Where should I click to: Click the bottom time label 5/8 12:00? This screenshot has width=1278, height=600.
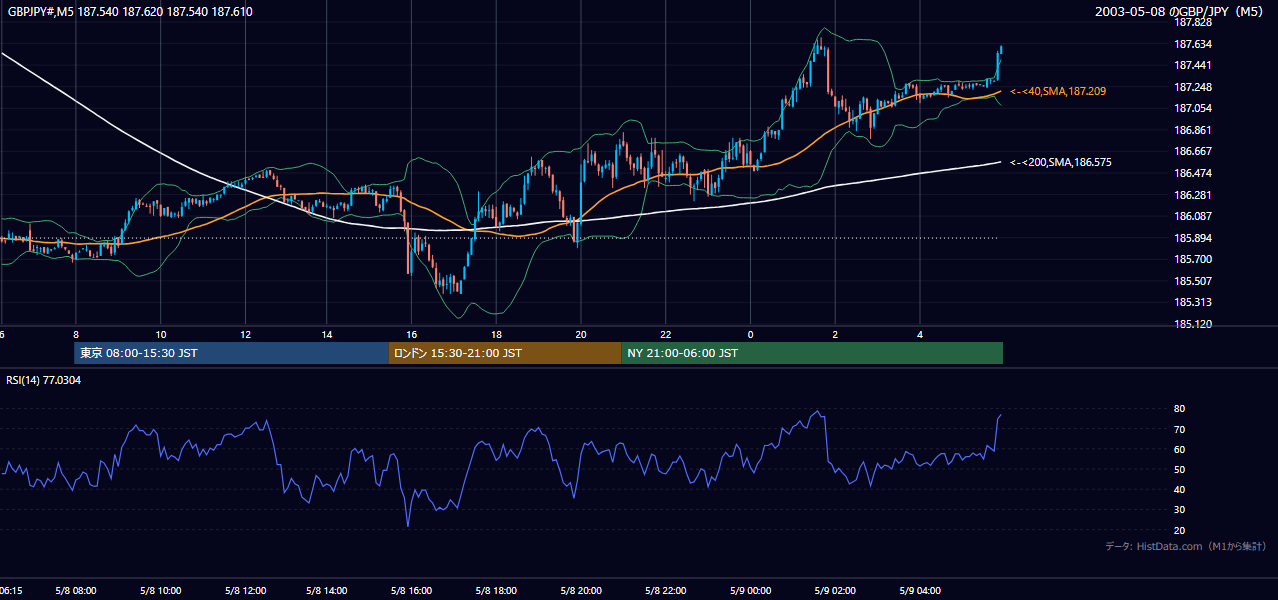point(244,591)
